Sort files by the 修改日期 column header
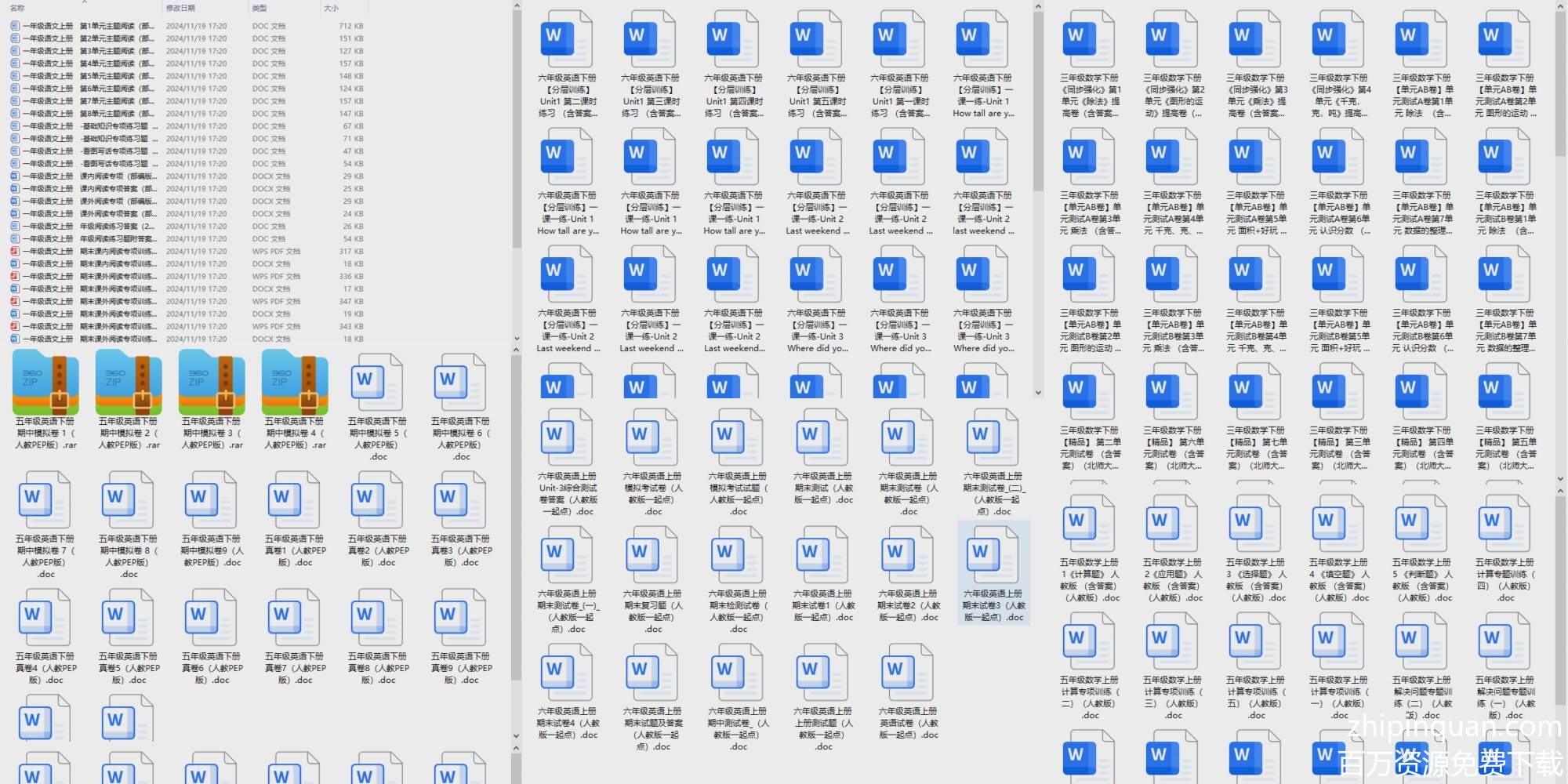 pos(180,9)
